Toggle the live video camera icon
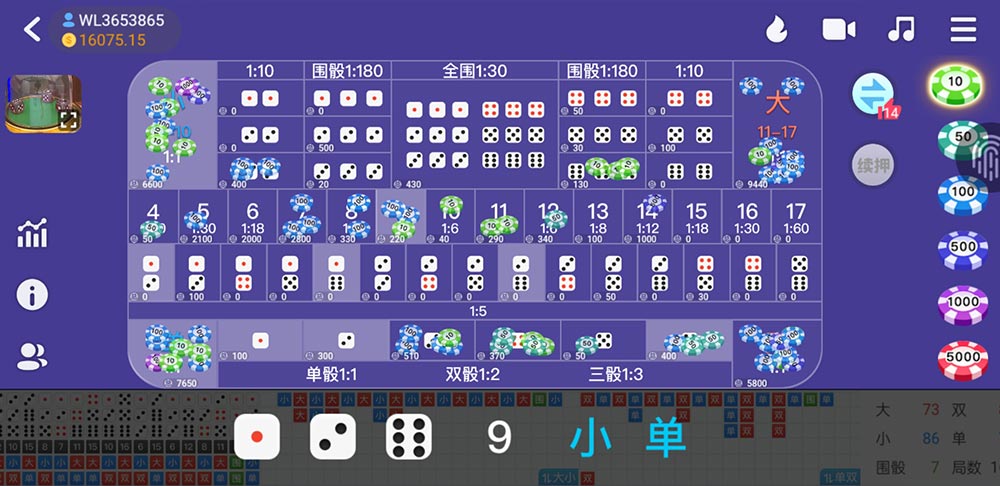The width and height of the screenshot is (1000, 486). [x=838, y=30]
